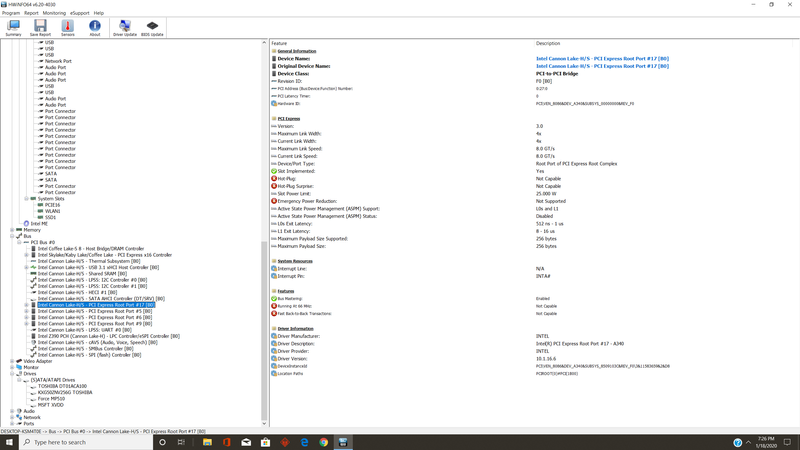Open File Explorer from the taskbar
This screenshot has height=450, width=800.
(x=207, y=442)
